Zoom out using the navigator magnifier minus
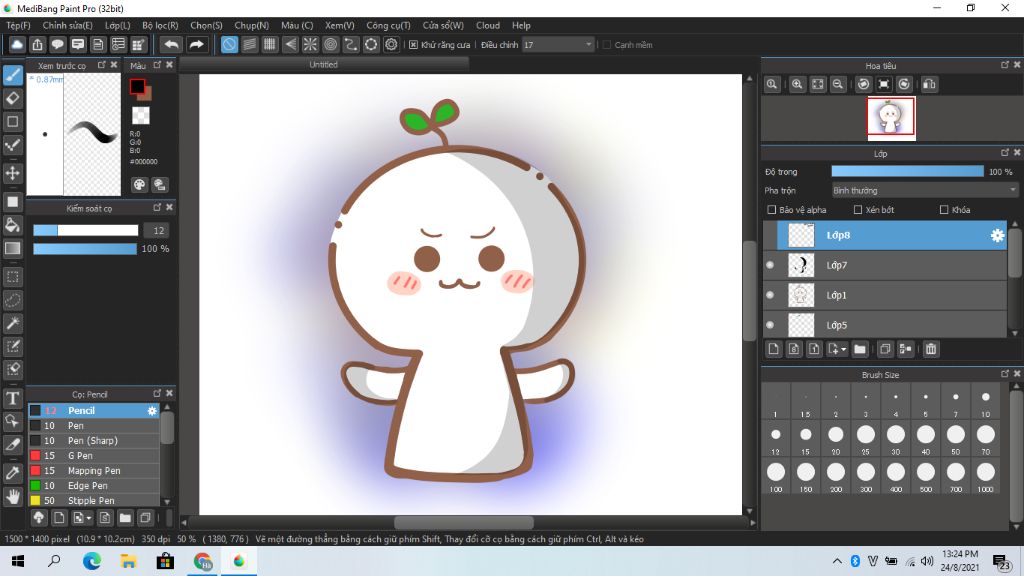 click(x=838, y=84)
